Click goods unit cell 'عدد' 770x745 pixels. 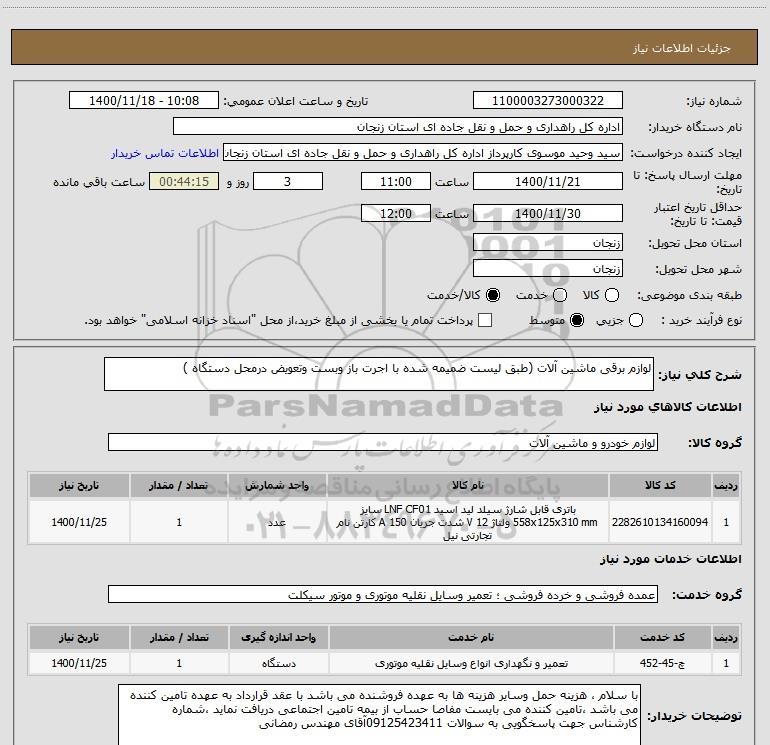click(277, 522)
